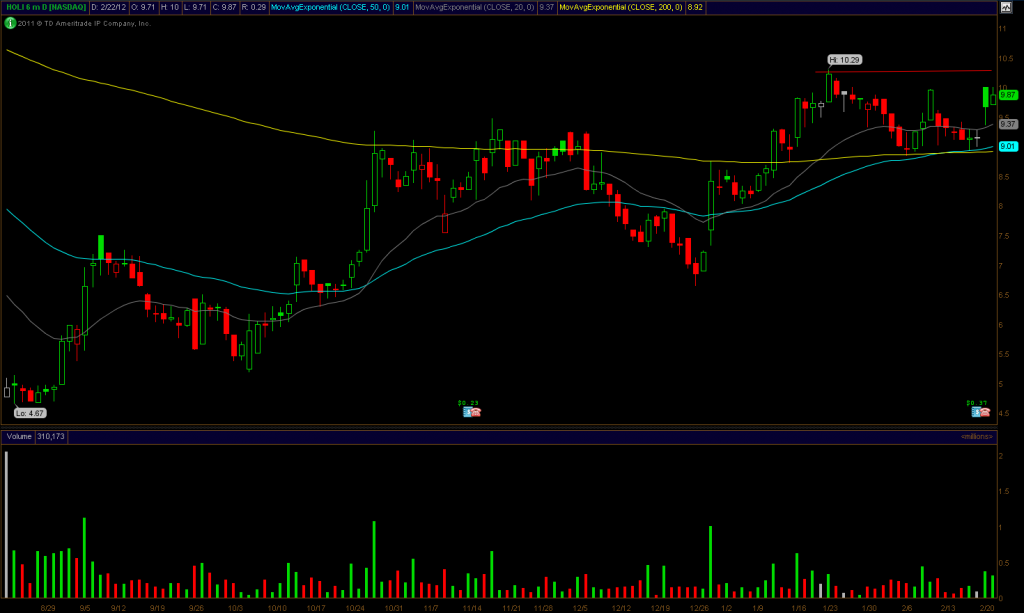This screenshot has width=1024, height=613.
Task: Click the D: 2/22/12 date readout
Action: click(108, 7)
